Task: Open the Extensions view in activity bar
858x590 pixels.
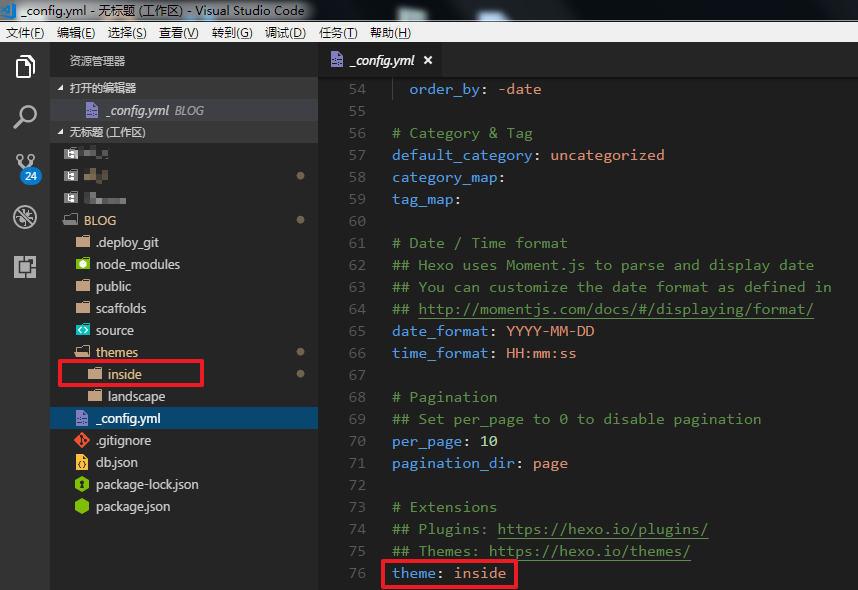Action: [25, 267]
